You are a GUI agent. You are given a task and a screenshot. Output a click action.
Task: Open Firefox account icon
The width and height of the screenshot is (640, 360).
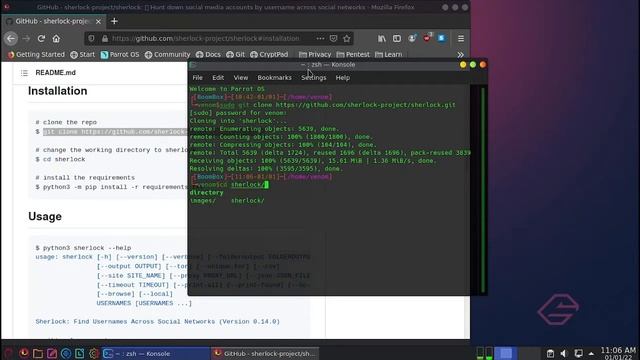[x=412, y=38]
